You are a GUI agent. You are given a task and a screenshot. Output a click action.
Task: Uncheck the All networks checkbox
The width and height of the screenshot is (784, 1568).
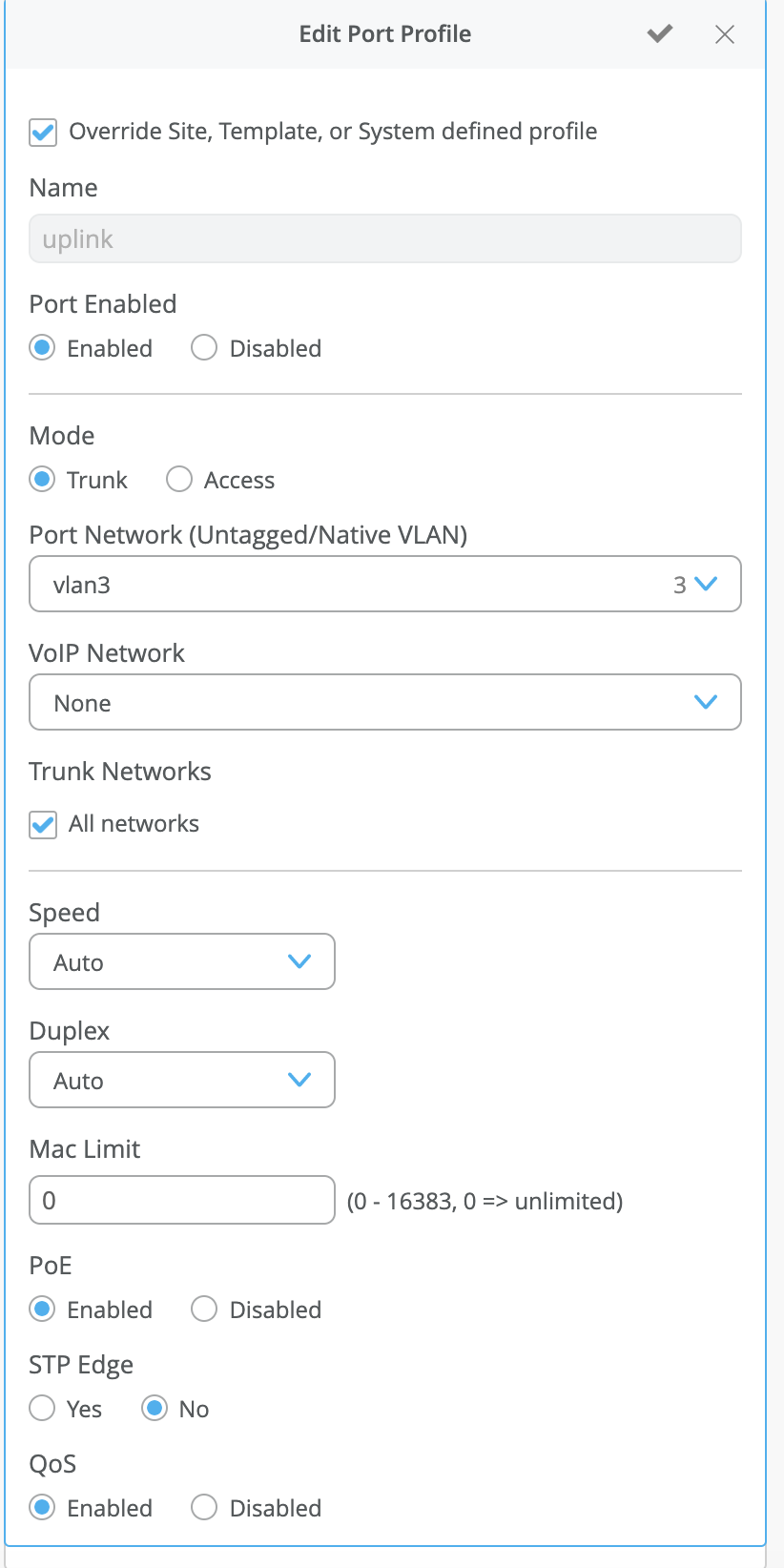point(43,824)
